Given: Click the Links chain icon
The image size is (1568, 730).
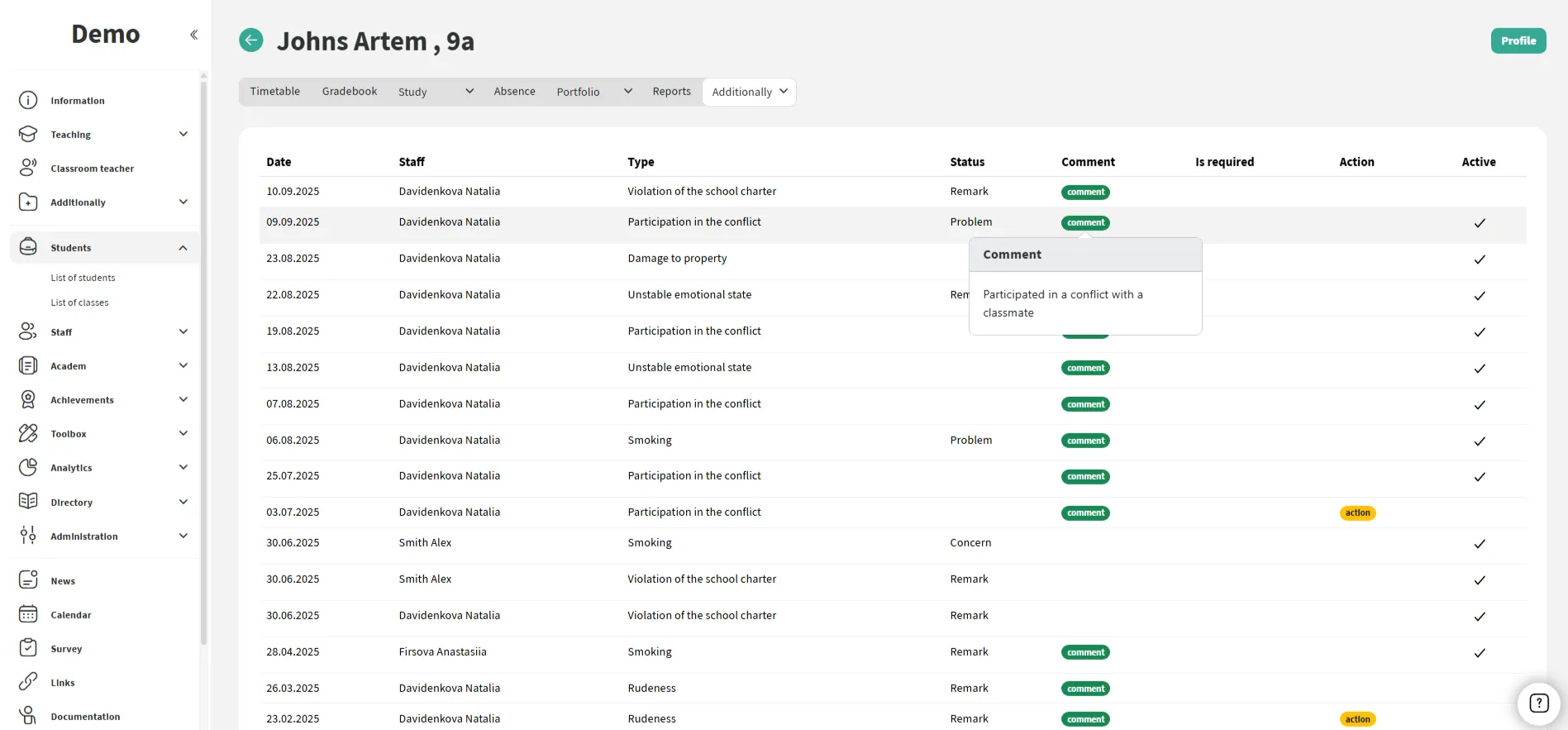Looking at the screenshot, I should tap(28, 682).
